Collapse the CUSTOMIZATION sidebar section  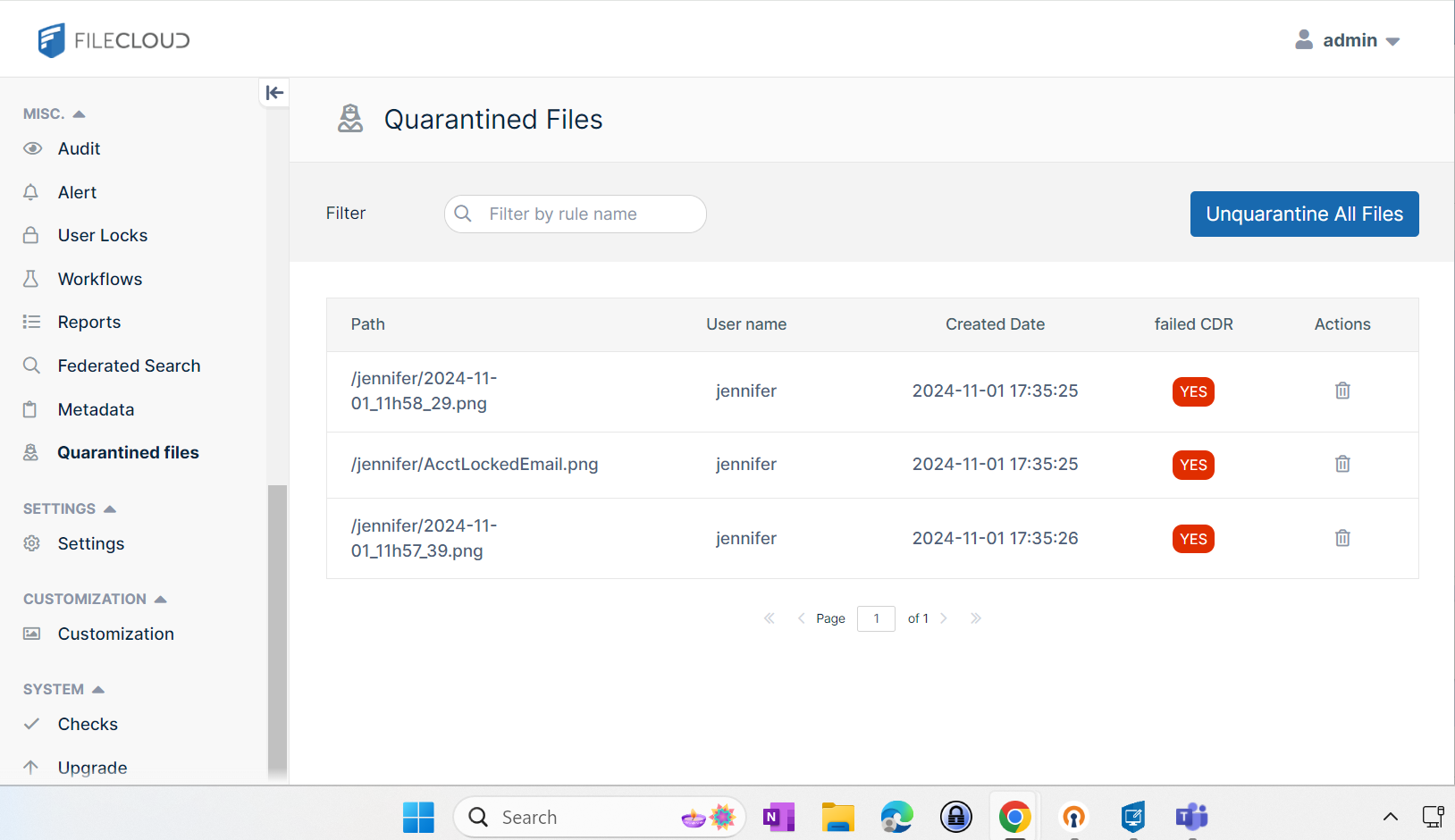point(161,600)
